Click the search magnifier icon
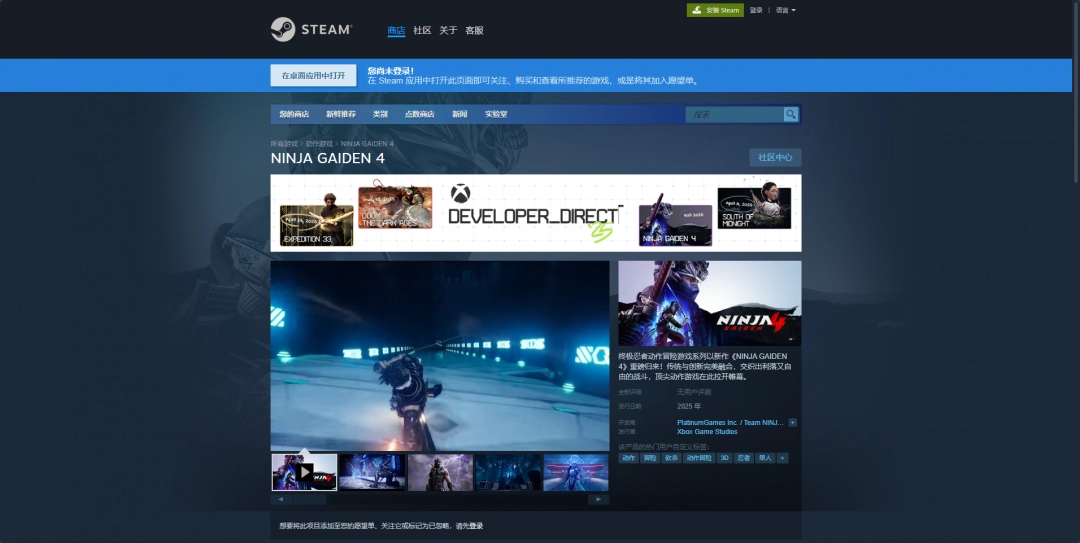The image size is (1080, 543). [791, 114]
